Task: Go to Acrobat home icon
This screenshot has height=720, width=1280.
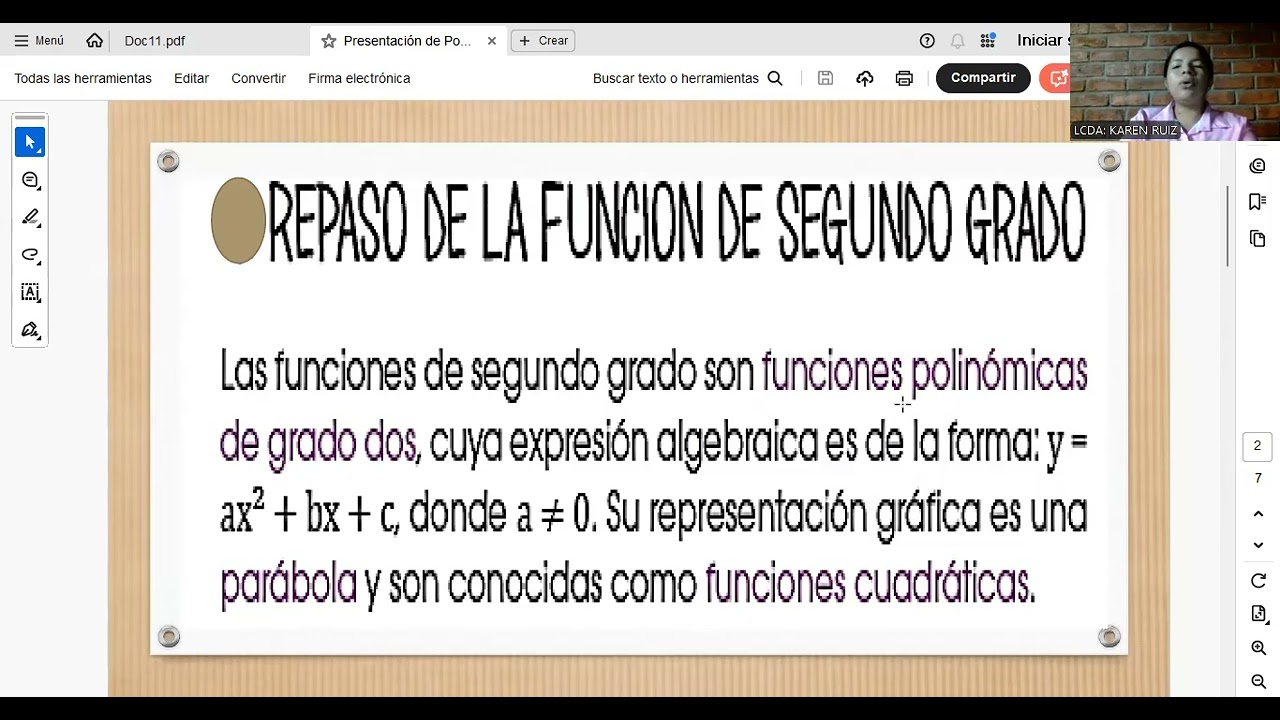Action: point(94,41)
